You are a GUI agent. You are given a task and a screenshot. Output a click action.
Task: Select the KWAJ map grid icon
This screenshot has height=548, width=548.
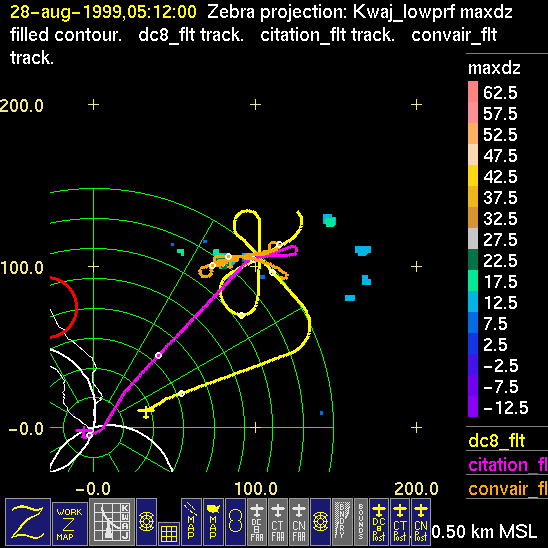(112, 522)
